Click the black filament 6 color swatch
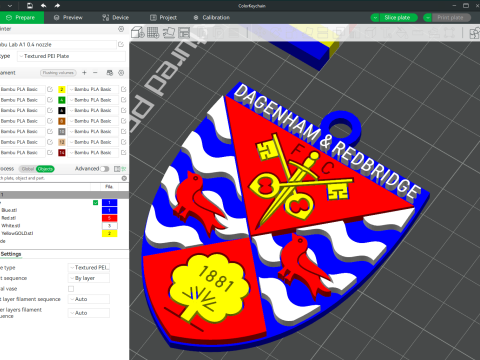 (62, 110)
